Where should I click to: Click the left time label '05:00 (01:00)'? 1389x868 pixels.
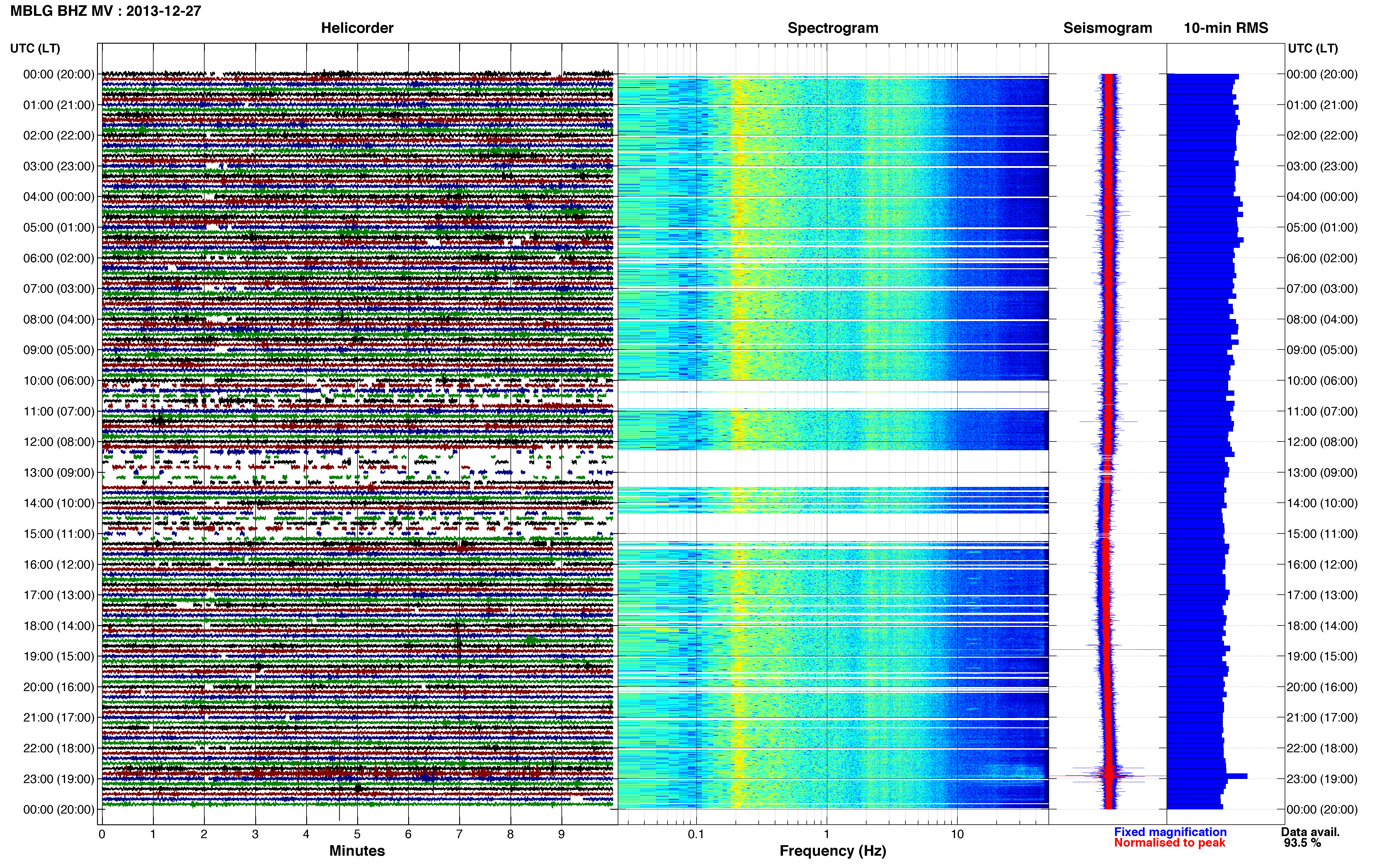click(59, 227)
